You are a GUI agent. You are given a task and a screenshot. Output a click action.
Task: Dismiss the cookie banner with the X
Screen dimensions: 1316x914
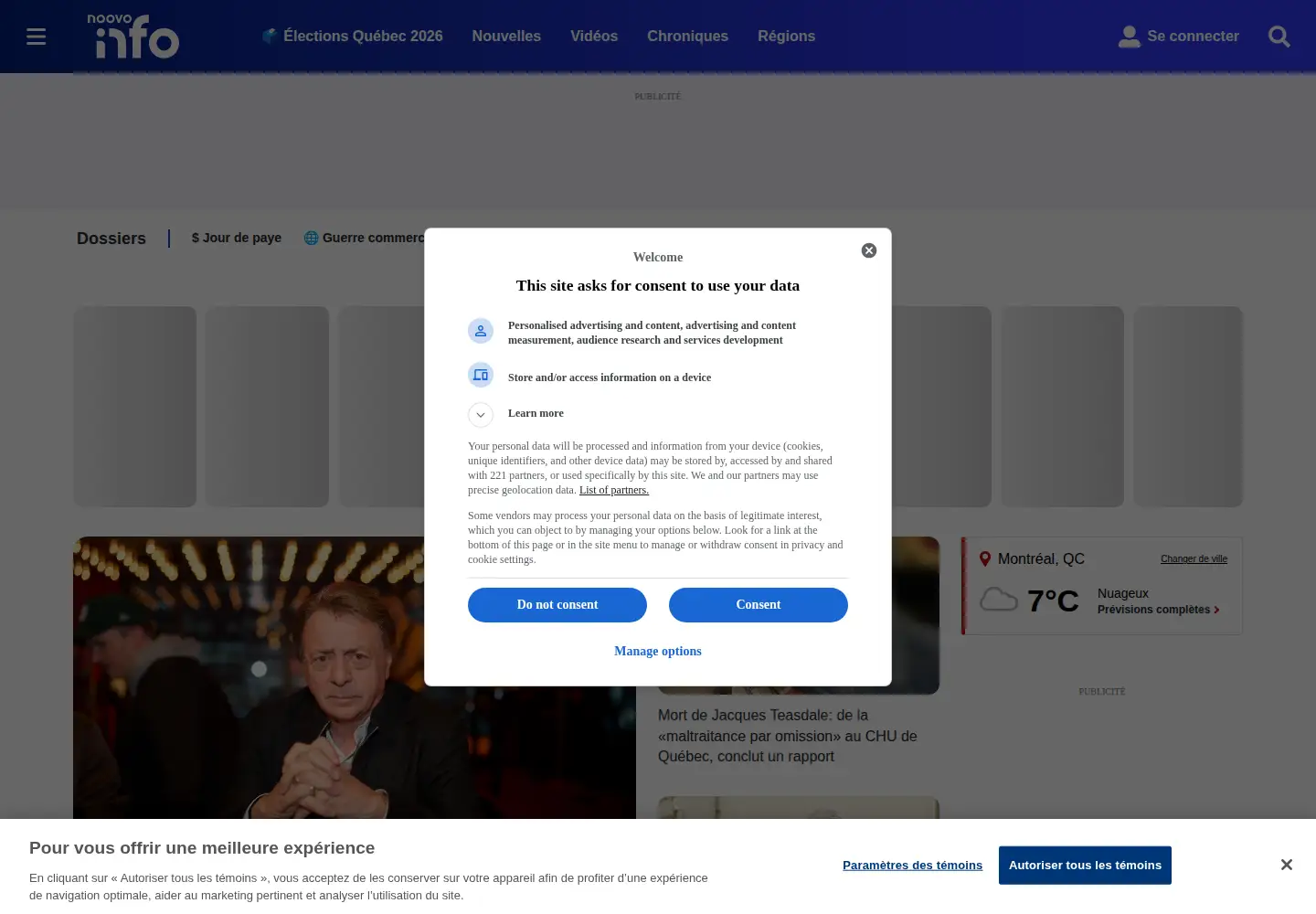tap(1286, 865)
